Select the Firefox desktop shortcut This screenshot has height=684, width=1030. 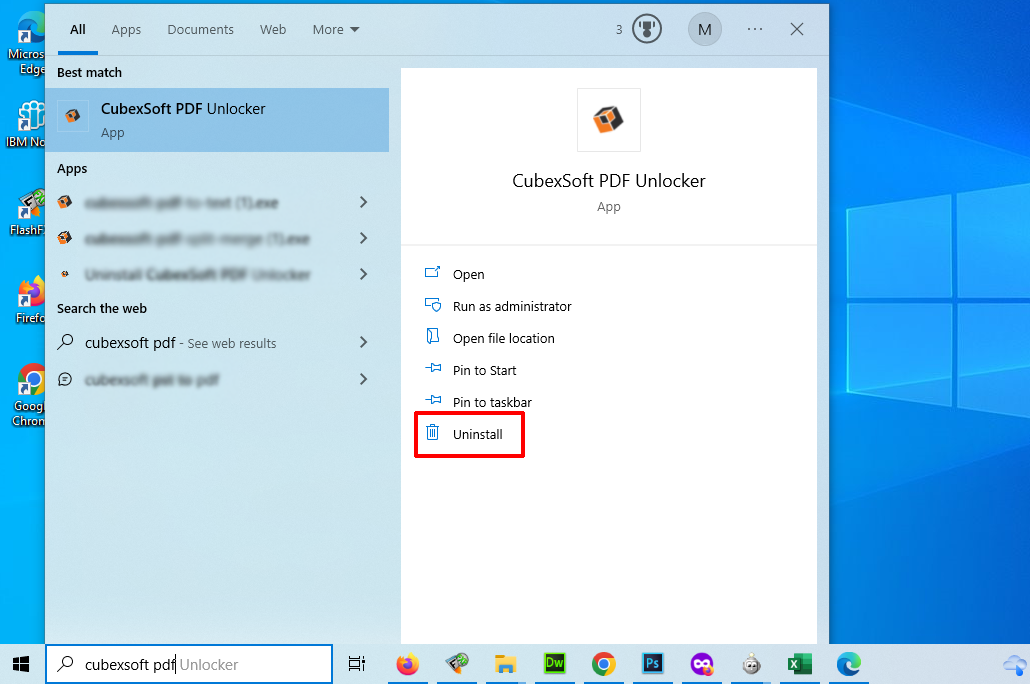[30, 300]
